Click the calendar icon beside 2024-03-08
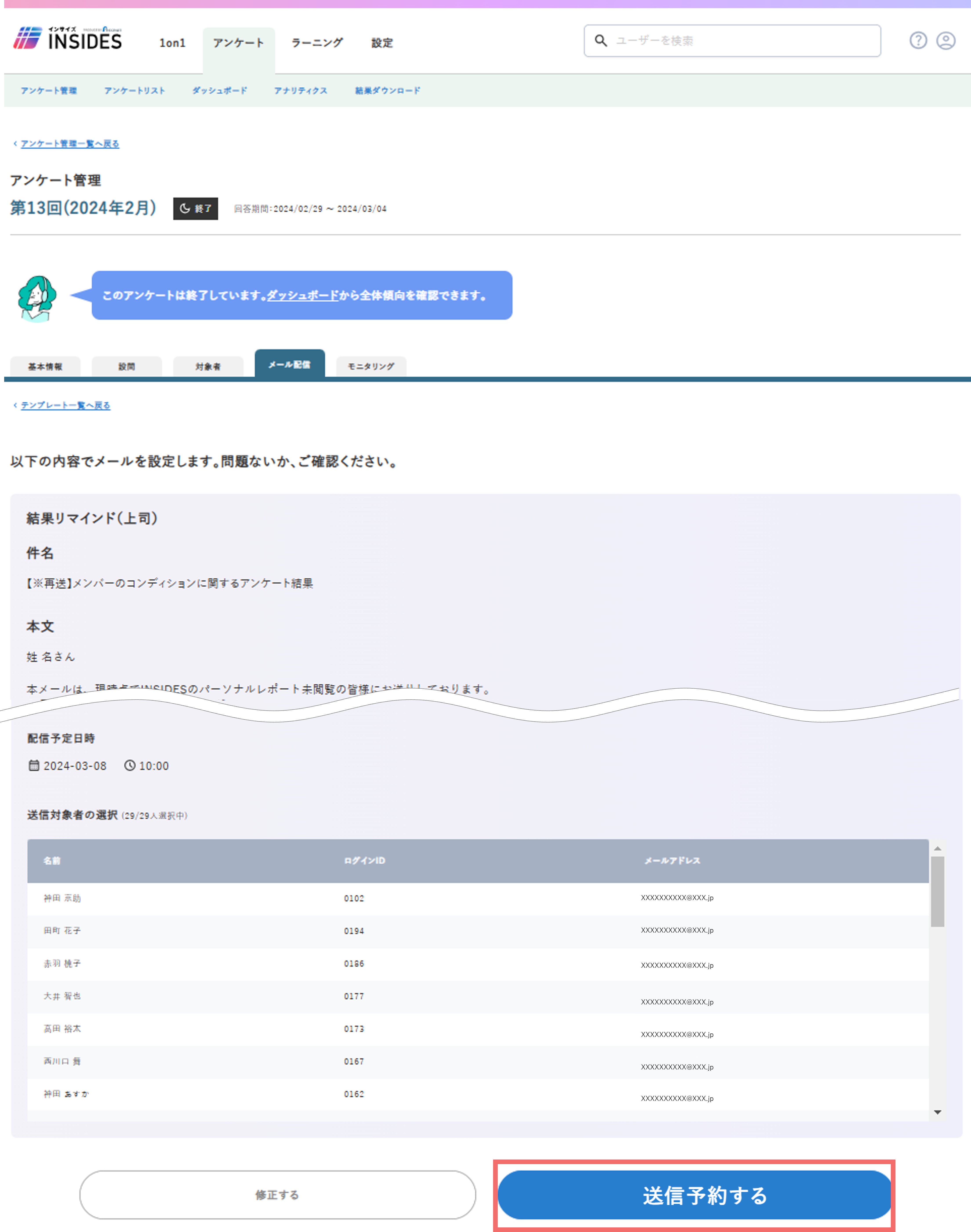 pos(34,765)
